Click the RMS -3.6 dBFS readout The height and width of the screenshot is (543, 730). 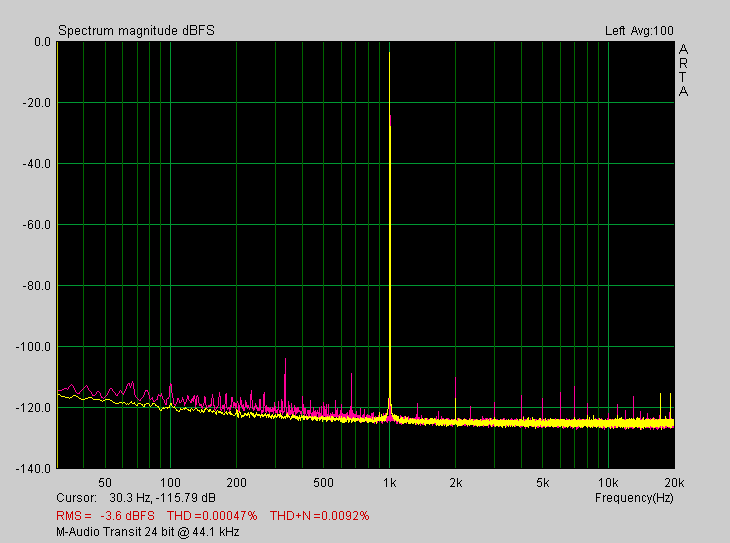[105, 516]
